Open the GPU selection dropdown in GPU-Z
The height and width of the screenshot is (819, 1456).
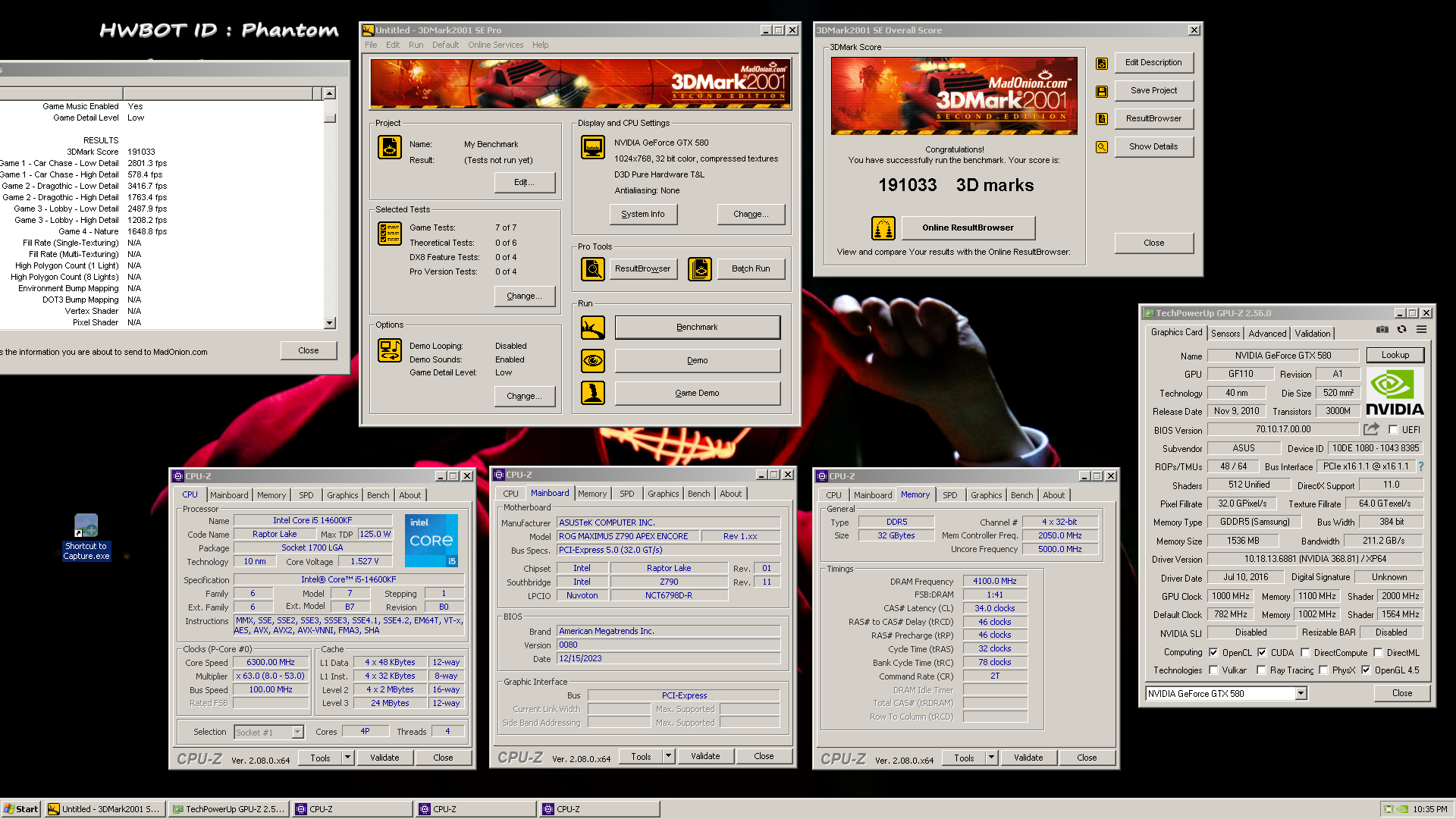[x=1301, y=693]
